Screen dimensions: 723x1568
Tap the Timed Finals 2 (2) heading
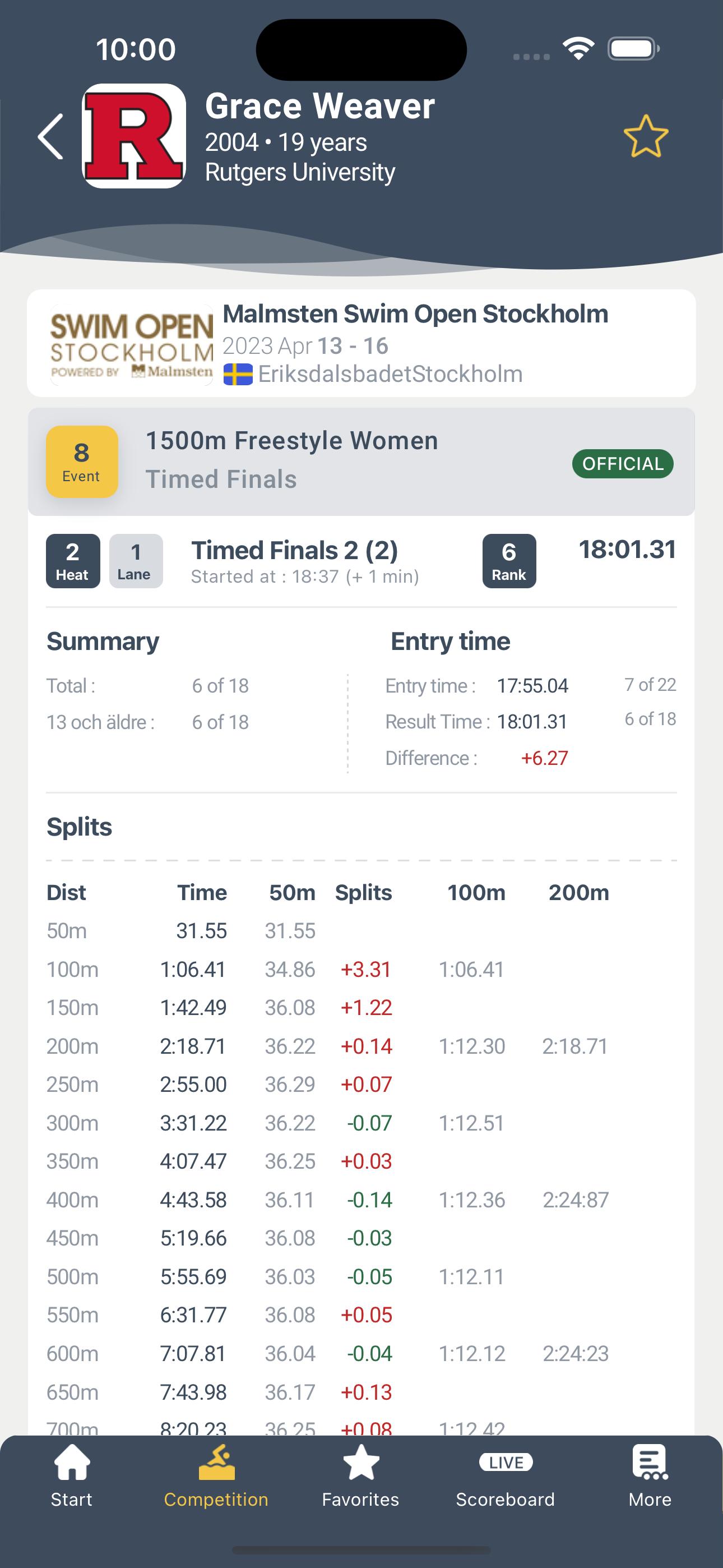pos(295,550)
